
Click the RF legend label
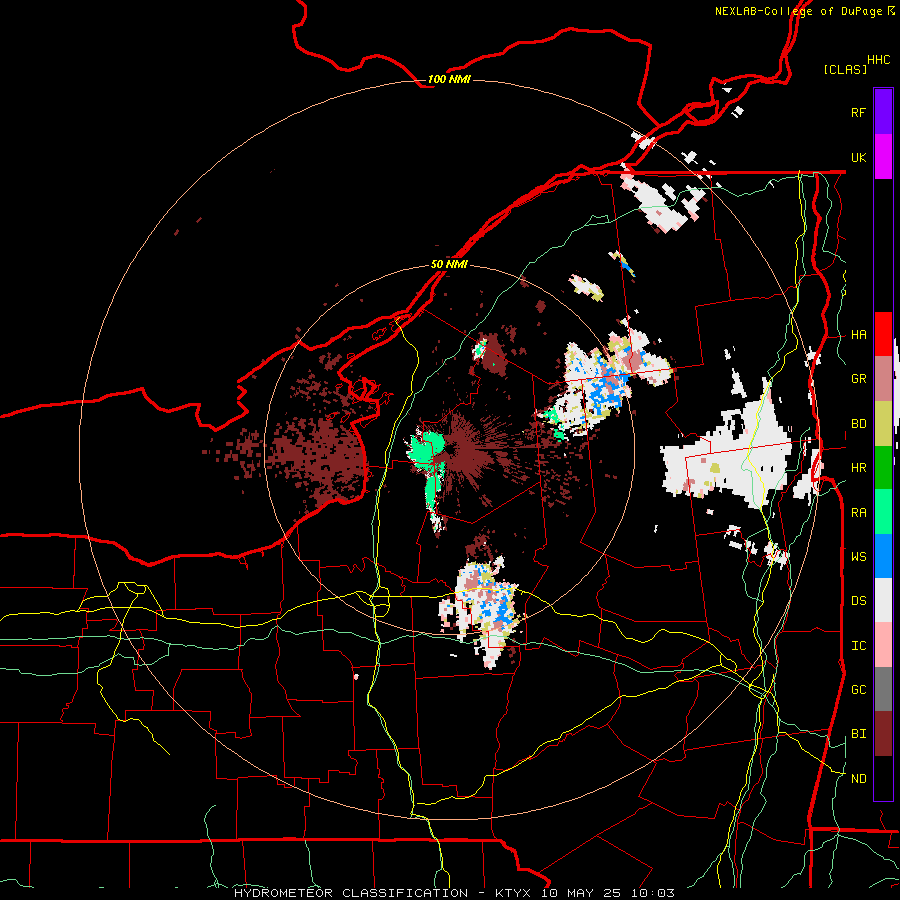(858, 112)
